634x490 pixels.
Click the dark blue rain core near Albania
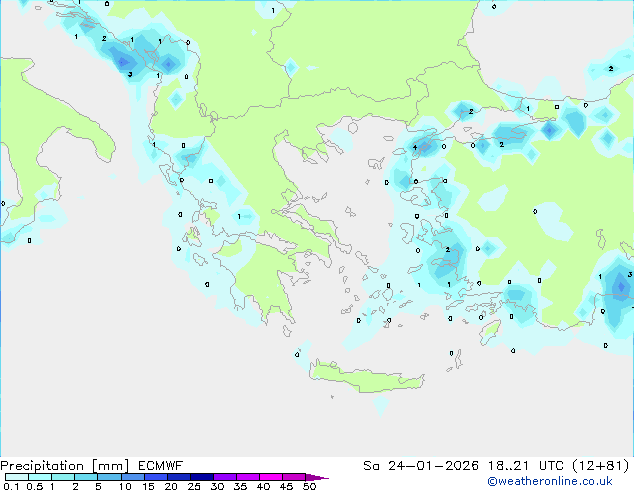tap(127, 62)
